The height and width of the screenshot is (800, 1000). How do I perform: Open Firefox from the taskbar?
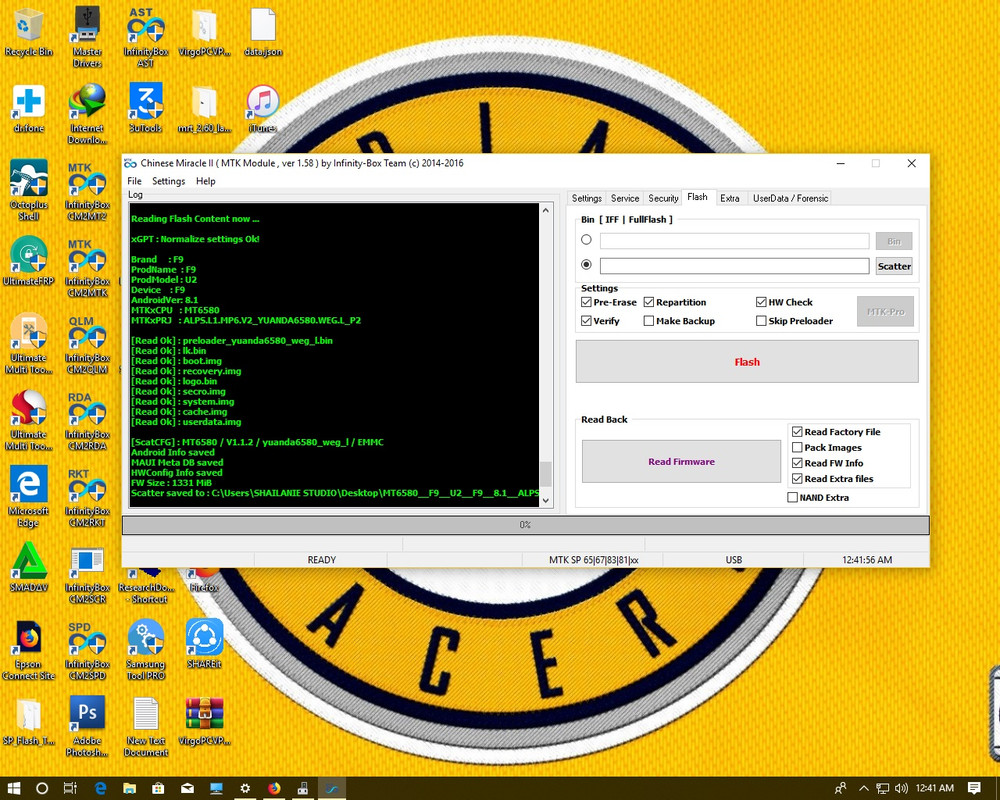click(x=274, y=788)
